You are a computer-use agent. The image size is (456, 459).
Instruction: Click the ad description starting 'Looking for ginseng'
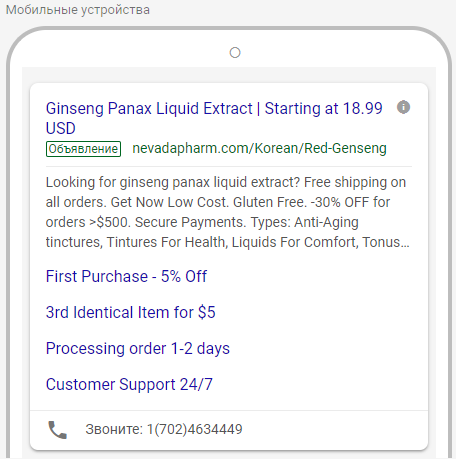228,212
